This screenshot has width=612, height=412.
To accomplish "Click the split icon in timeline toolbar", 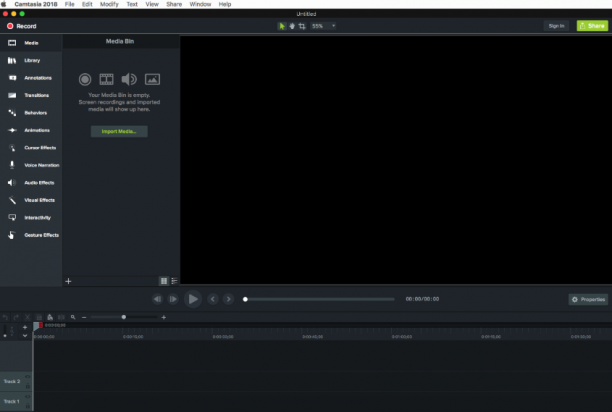I will click(x=61, y=317).
